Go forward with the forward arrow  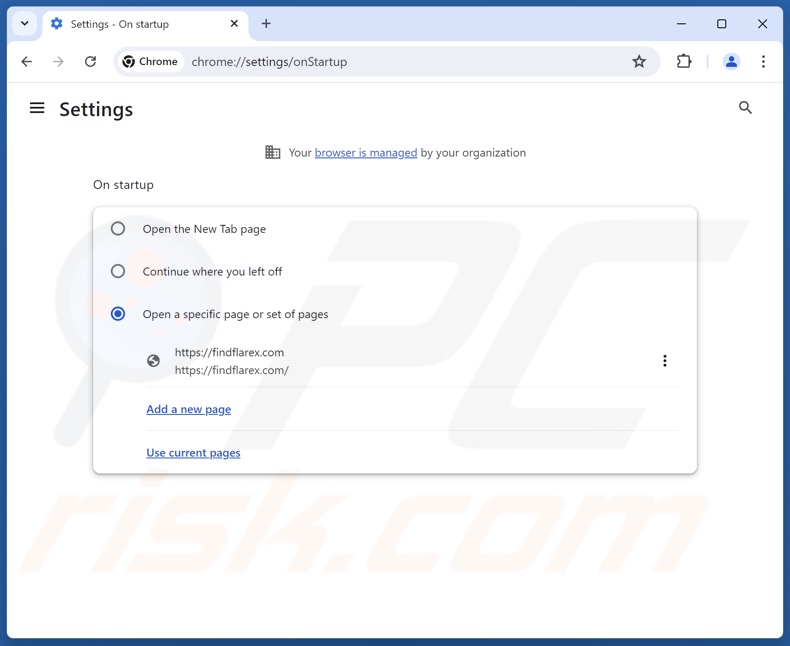point(58,61)
